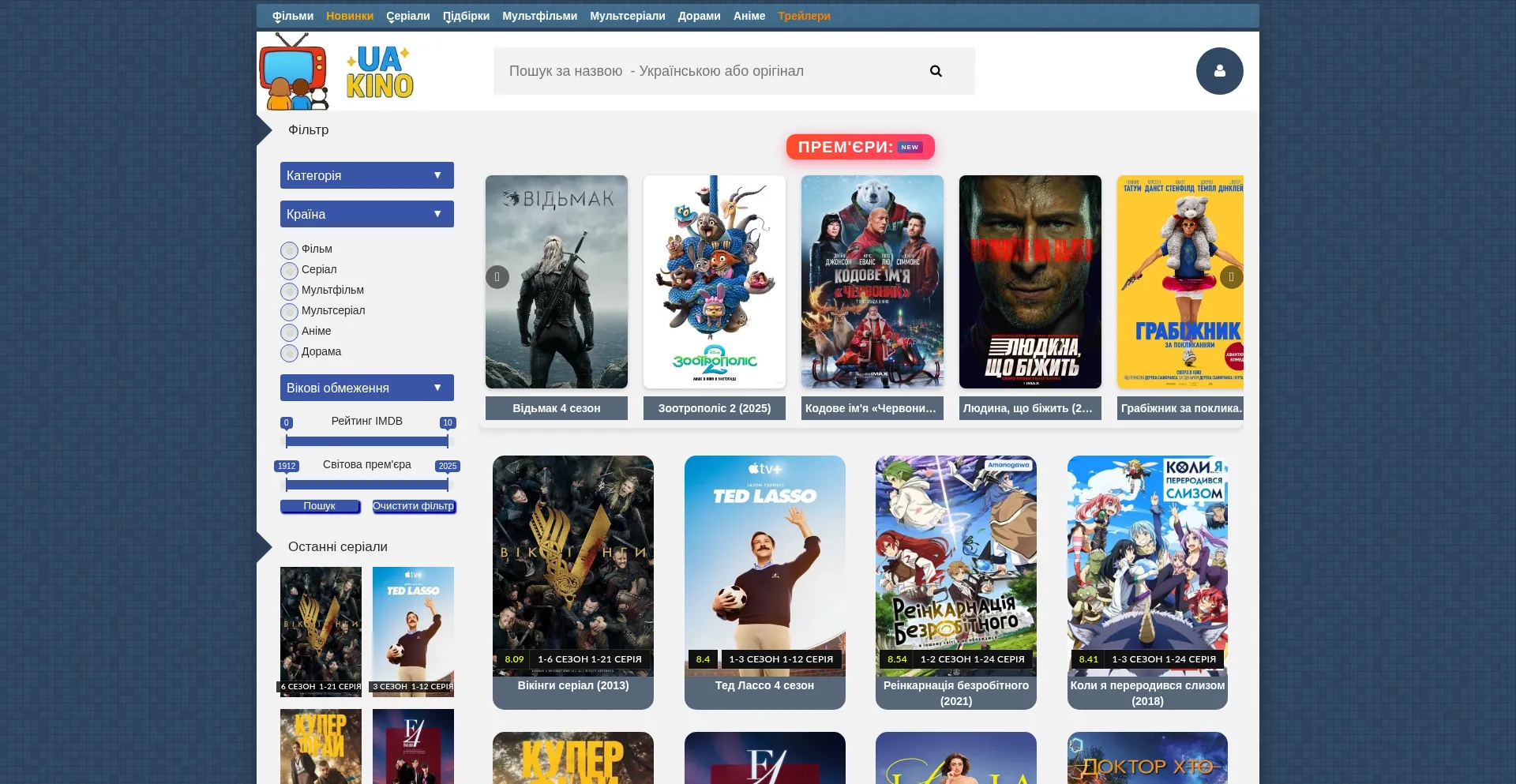Choose the Аніме radio button

coord(290,332)
